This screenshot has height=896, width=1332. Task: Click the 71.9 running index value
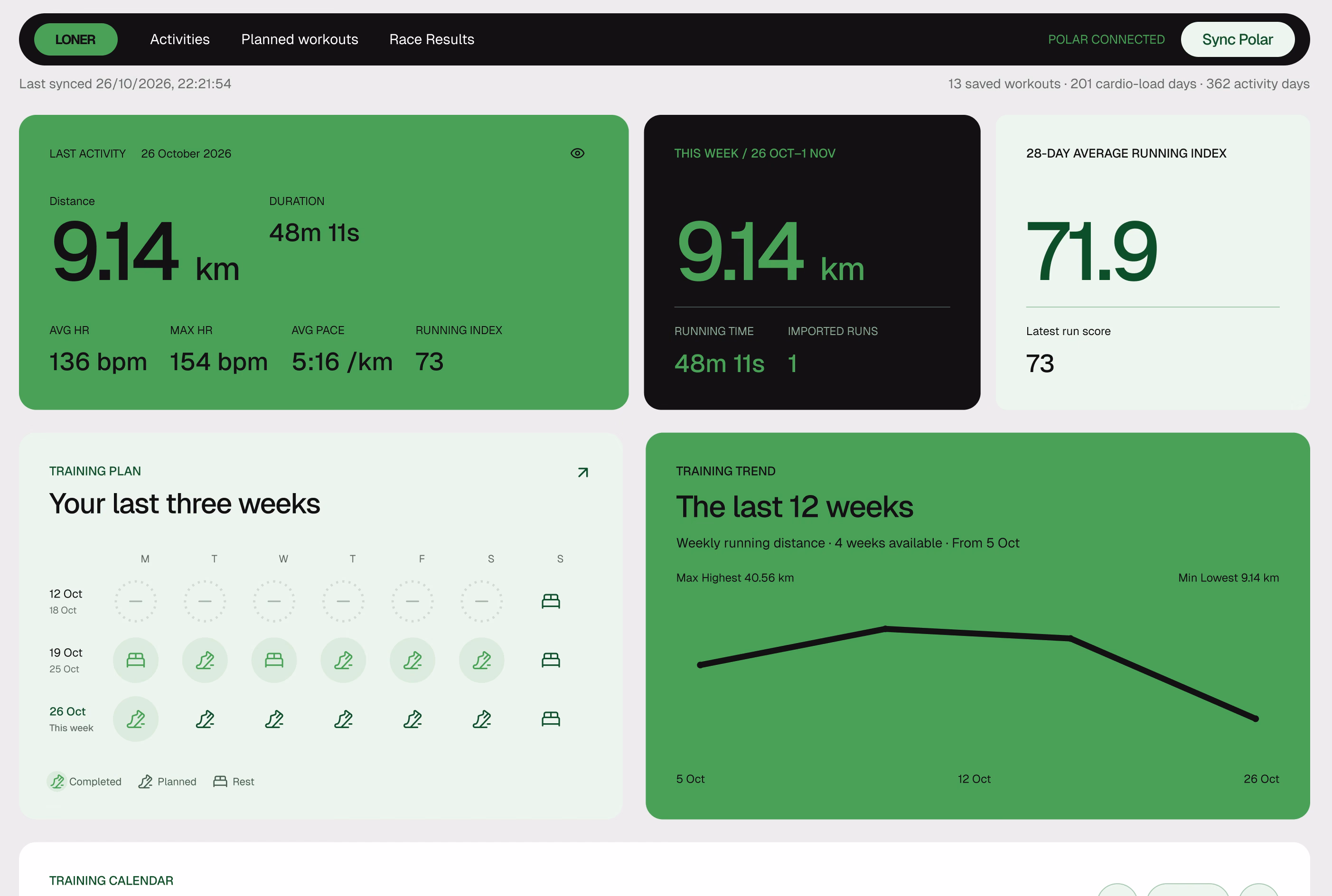point(1091,252)
